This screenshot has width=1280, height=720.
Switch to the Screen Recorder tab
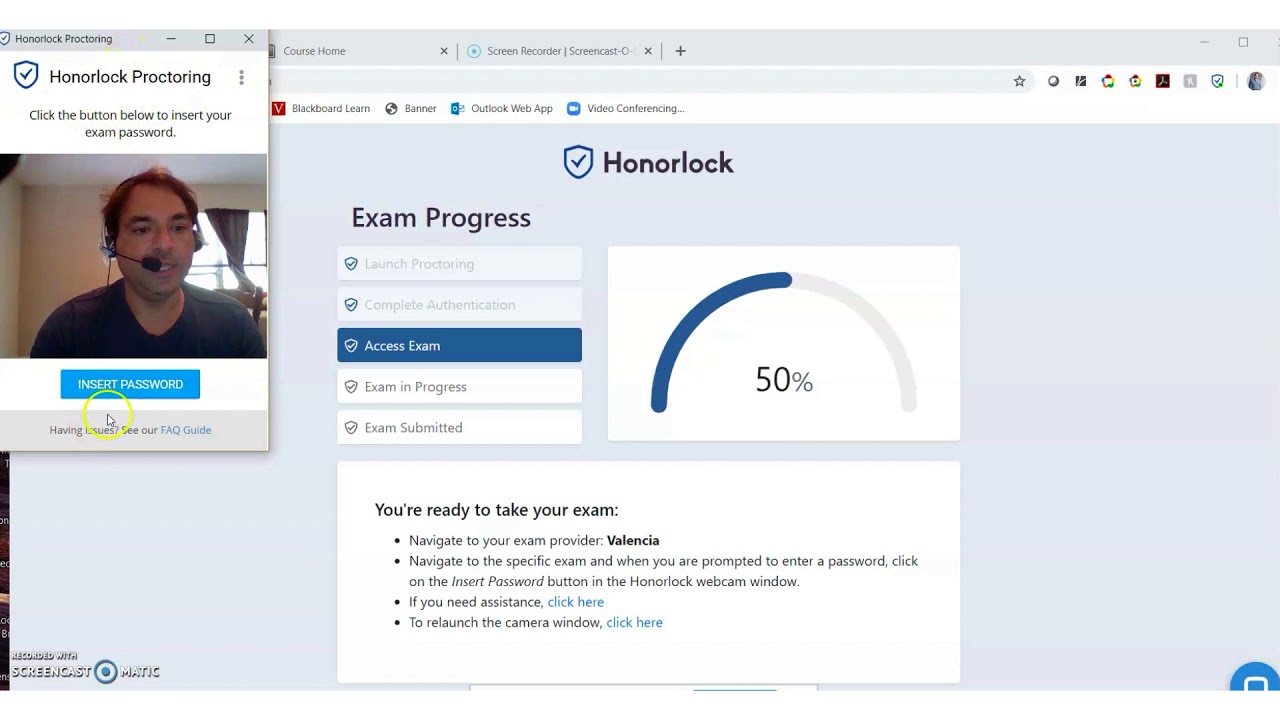pos(559,51)
